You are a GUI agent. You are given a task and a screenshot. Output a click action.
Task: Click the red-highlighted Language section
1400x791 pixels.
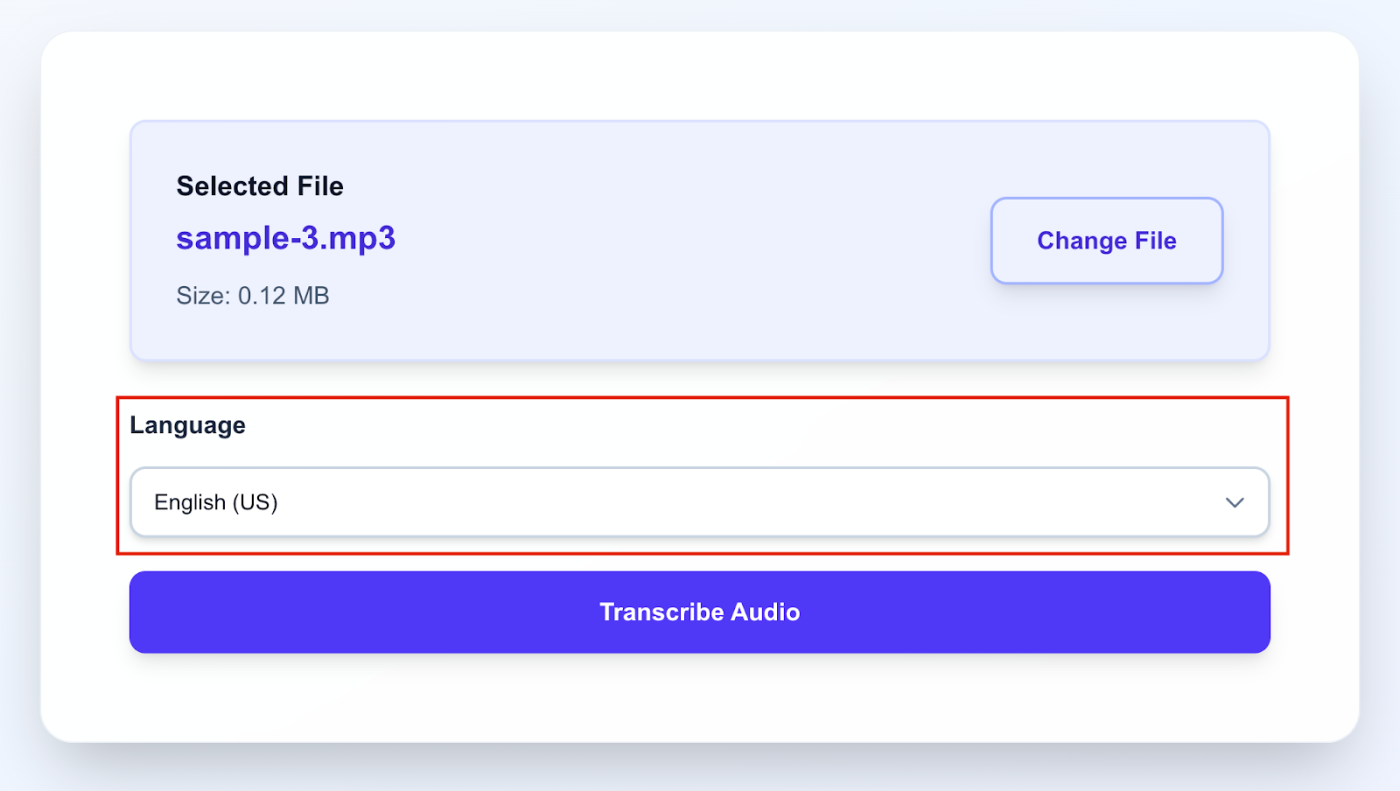pos(700,472)
